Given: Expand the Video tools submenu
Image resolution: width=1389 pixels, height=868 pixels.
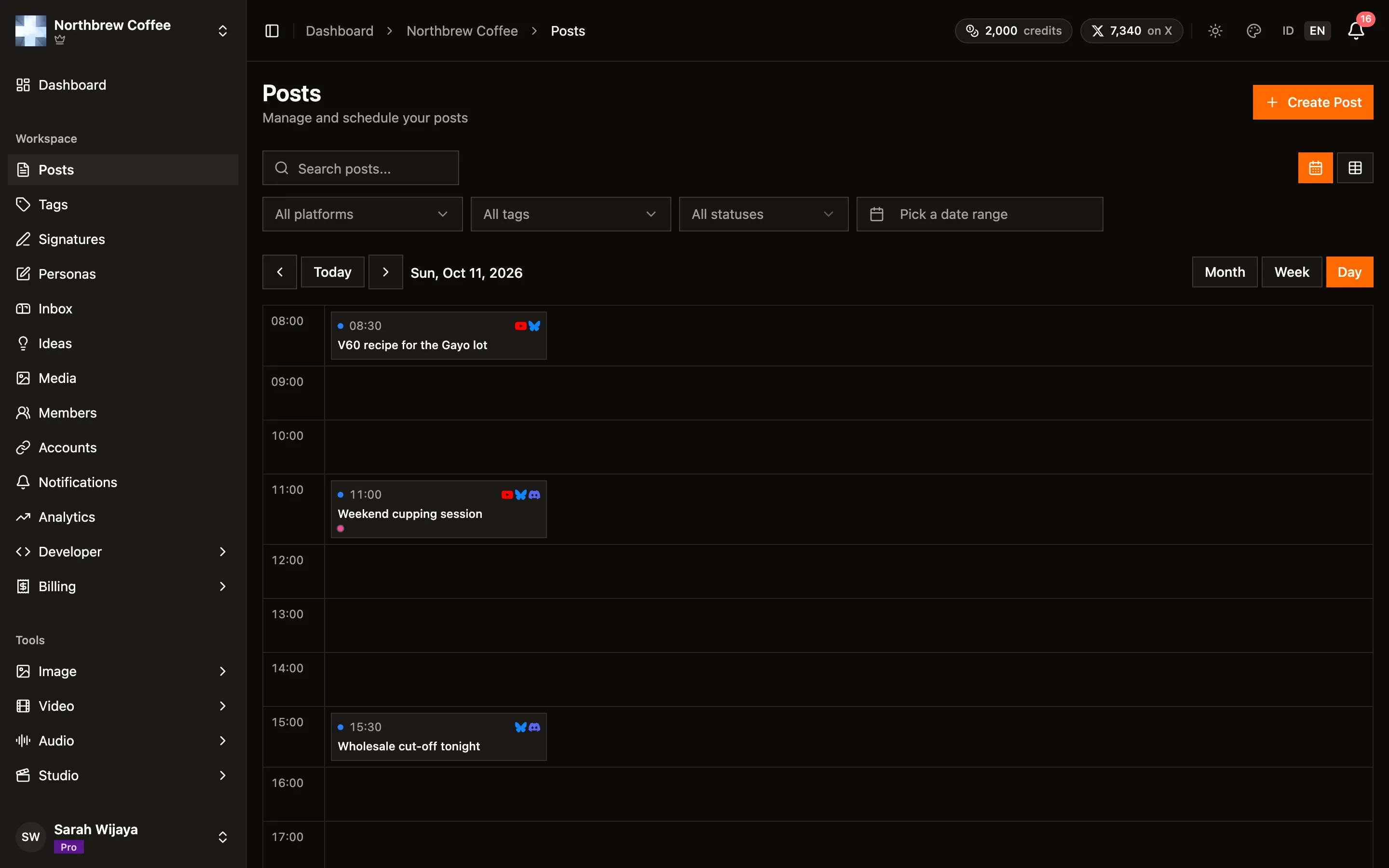Looking at the screenshot, I should [223, 706].
